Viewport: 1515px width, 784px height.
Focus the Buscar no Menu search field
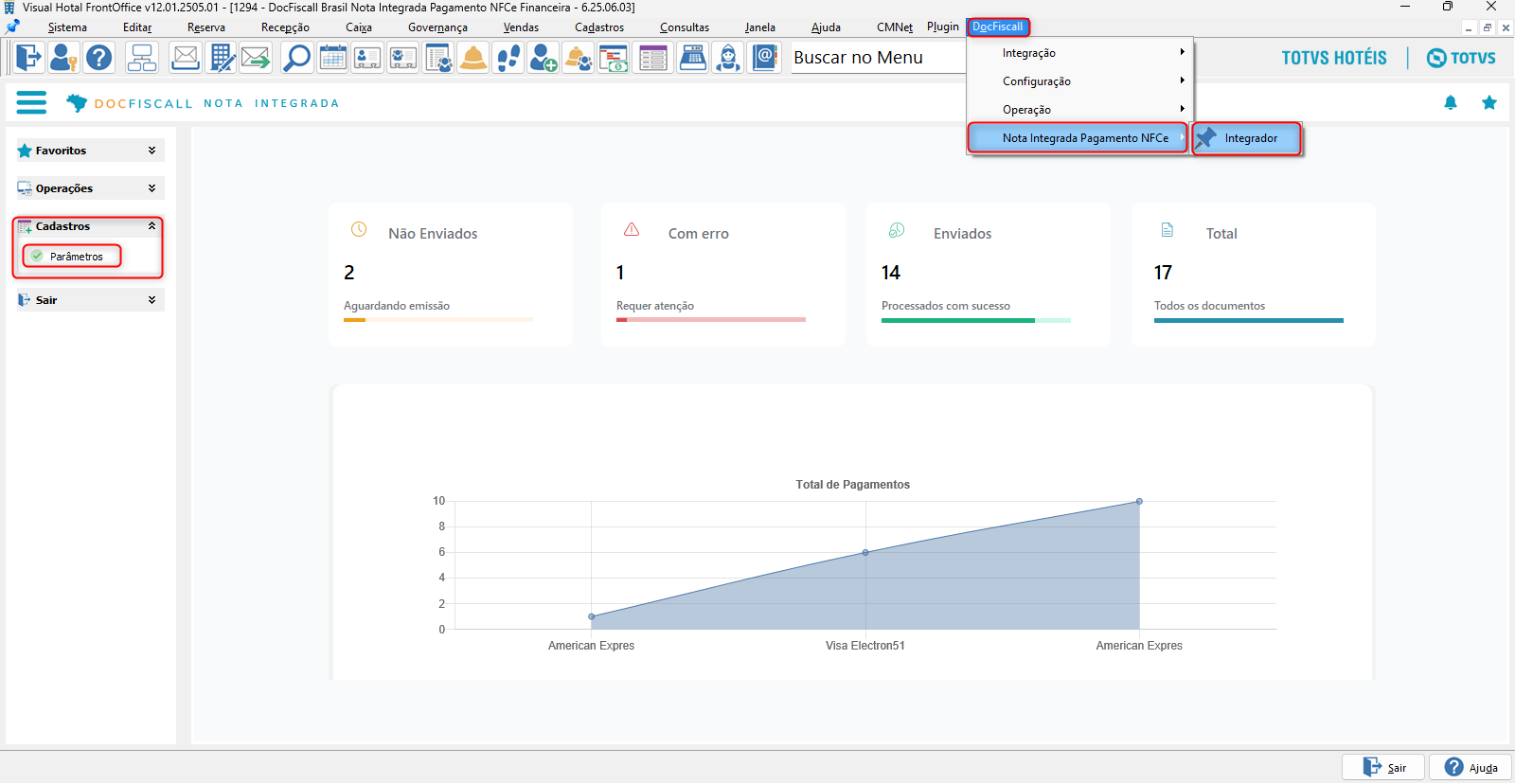pyautogui.click(x=878, y=58)
